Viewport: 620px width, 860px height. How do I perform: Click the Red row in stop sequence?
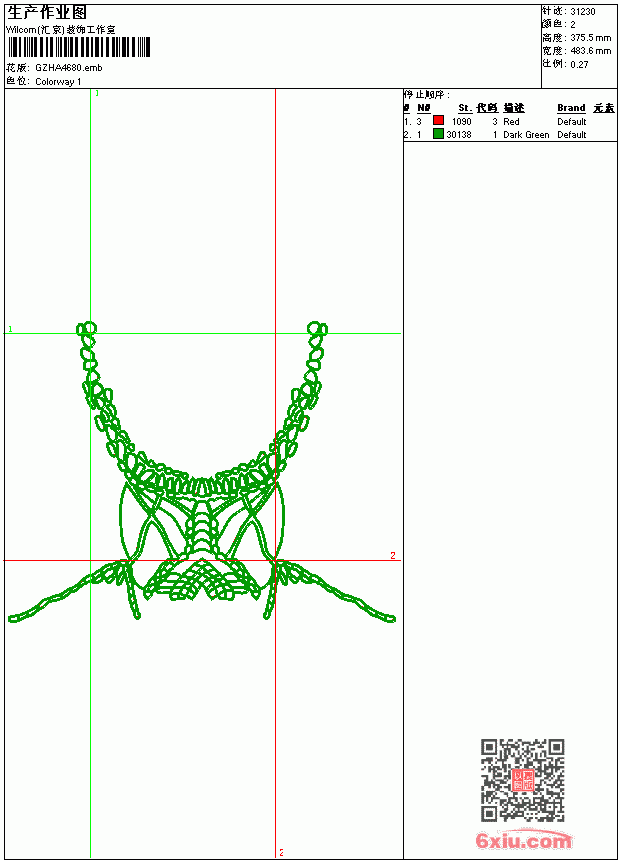coord(510,121)
